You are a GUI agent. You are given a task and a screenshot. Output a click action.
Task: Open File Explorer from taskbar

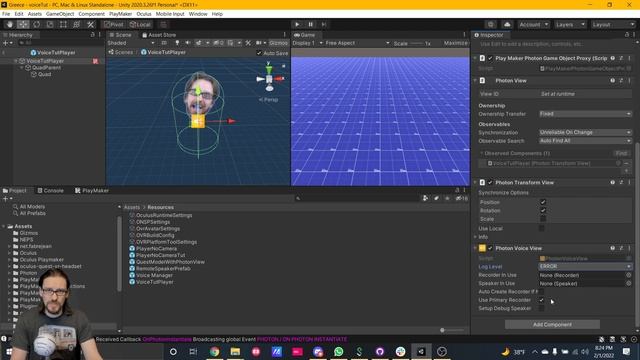pos(235,351)
